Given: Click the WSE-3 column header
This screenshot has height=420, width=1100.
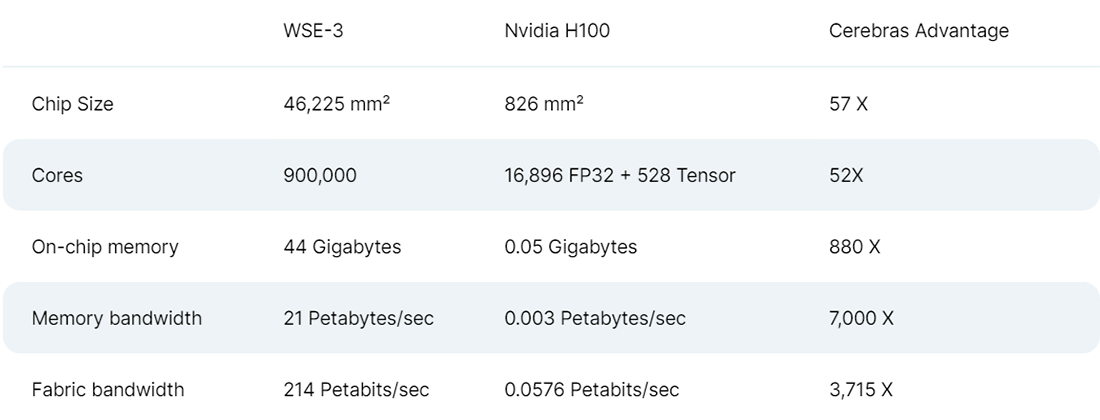Looking at the screenshot, I should [314, 31].
